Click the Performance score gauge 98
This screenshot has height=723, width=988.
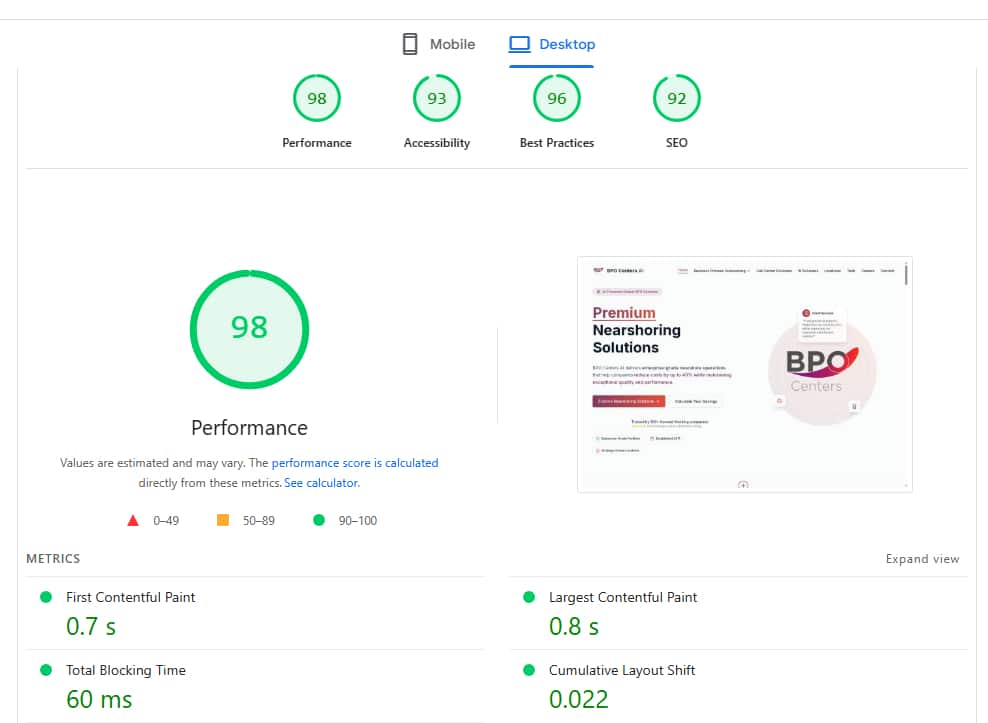tap(317, 98)
